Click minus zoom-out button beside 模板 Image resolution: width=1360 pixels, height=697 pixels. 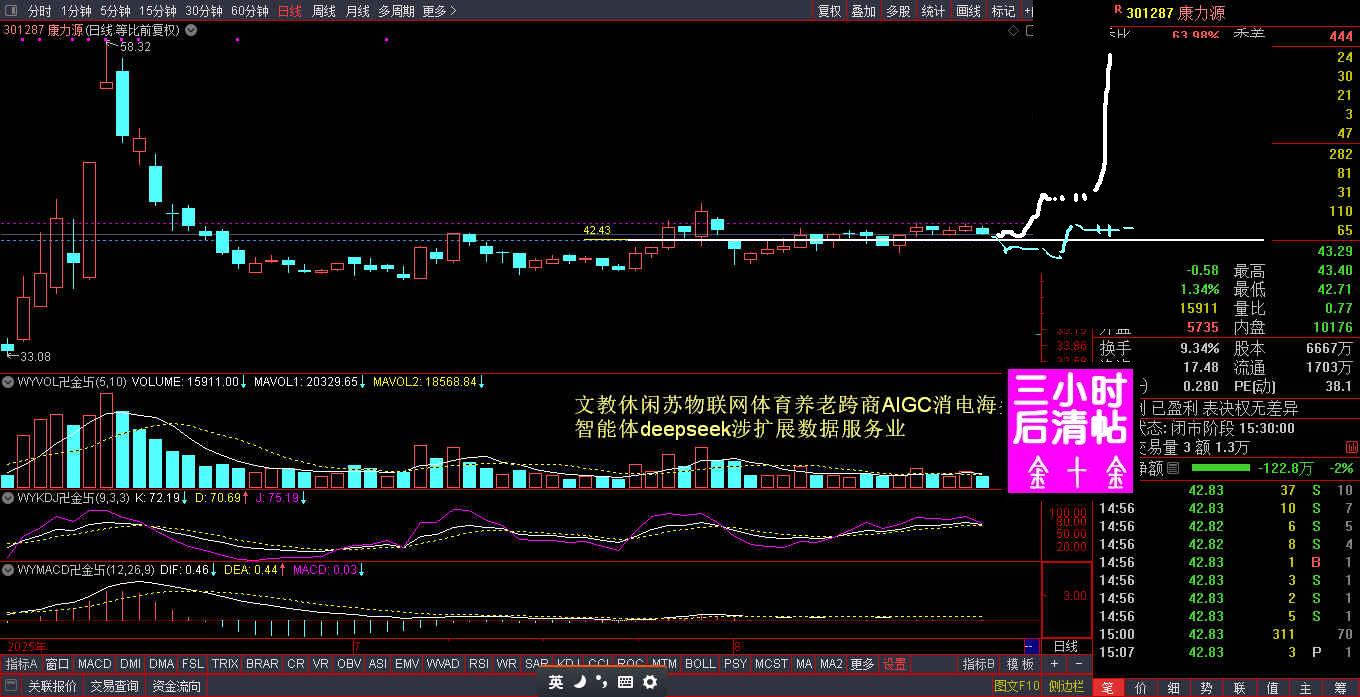[1080, 664]
